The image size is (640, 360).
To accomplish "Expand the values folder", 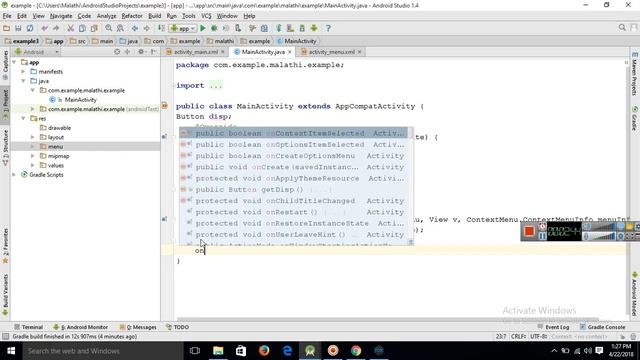I will coord(33,165).
